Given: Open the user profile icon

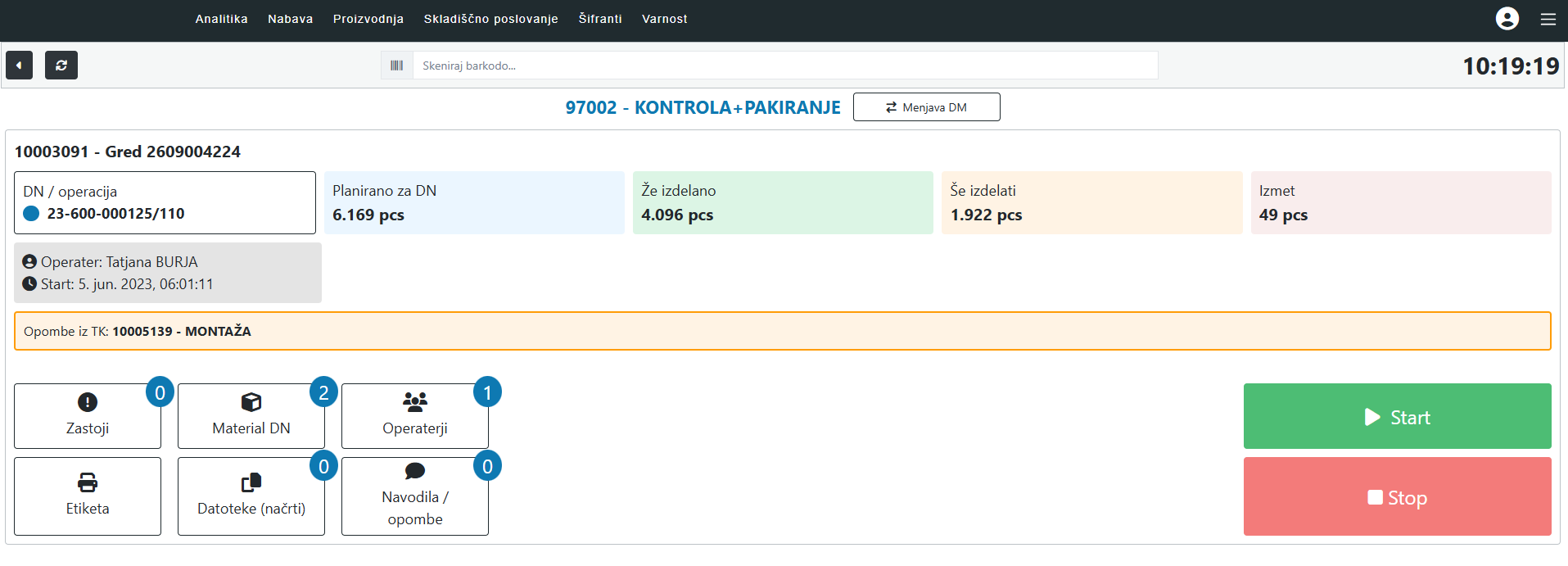Looking at the screenshot, I should [x=1507, y=19].
